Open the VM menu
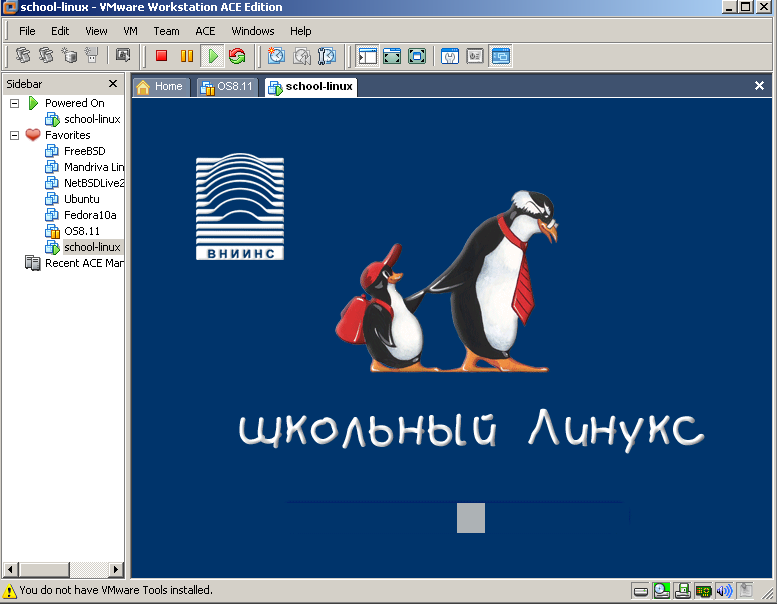Viewport: 777px width, 604px height. click(x=130, y=31)
